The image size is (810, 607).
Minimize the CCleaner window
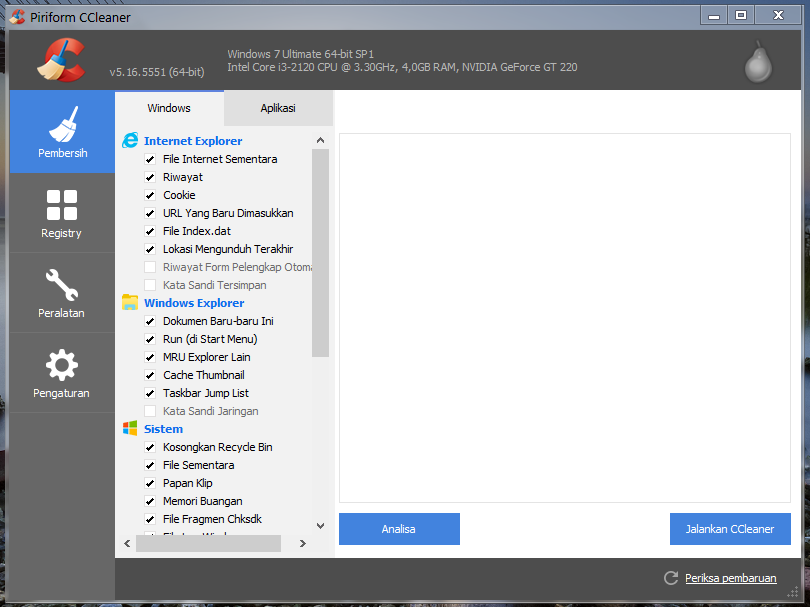coord(714,15)
